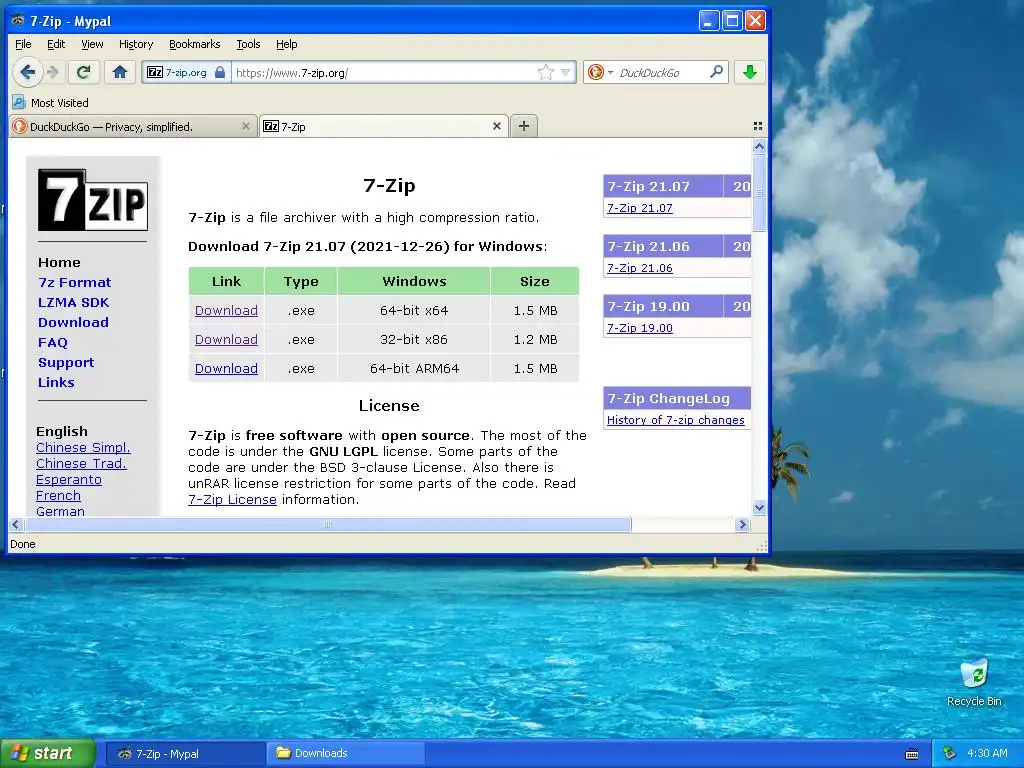Open a new tab with plus button
The image size is (1024, 768).
pos(524,126)
